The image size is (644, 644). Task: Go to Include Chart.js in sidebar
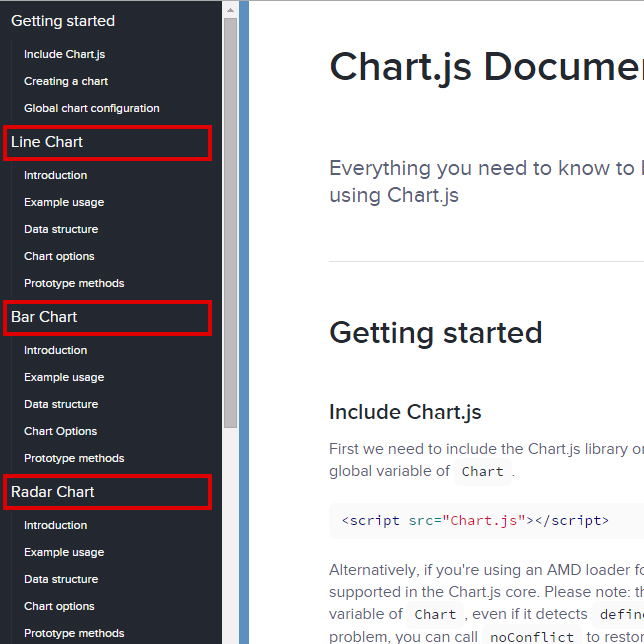tap(64, 54)
